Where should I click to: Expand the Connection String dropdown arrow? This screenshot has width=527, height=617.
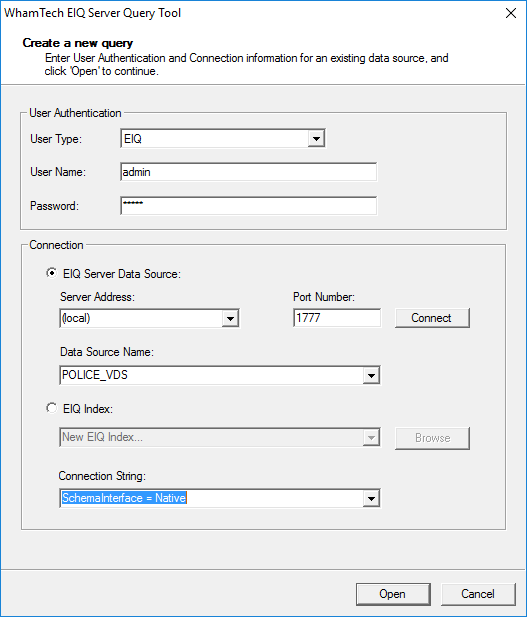coord(371,499)
